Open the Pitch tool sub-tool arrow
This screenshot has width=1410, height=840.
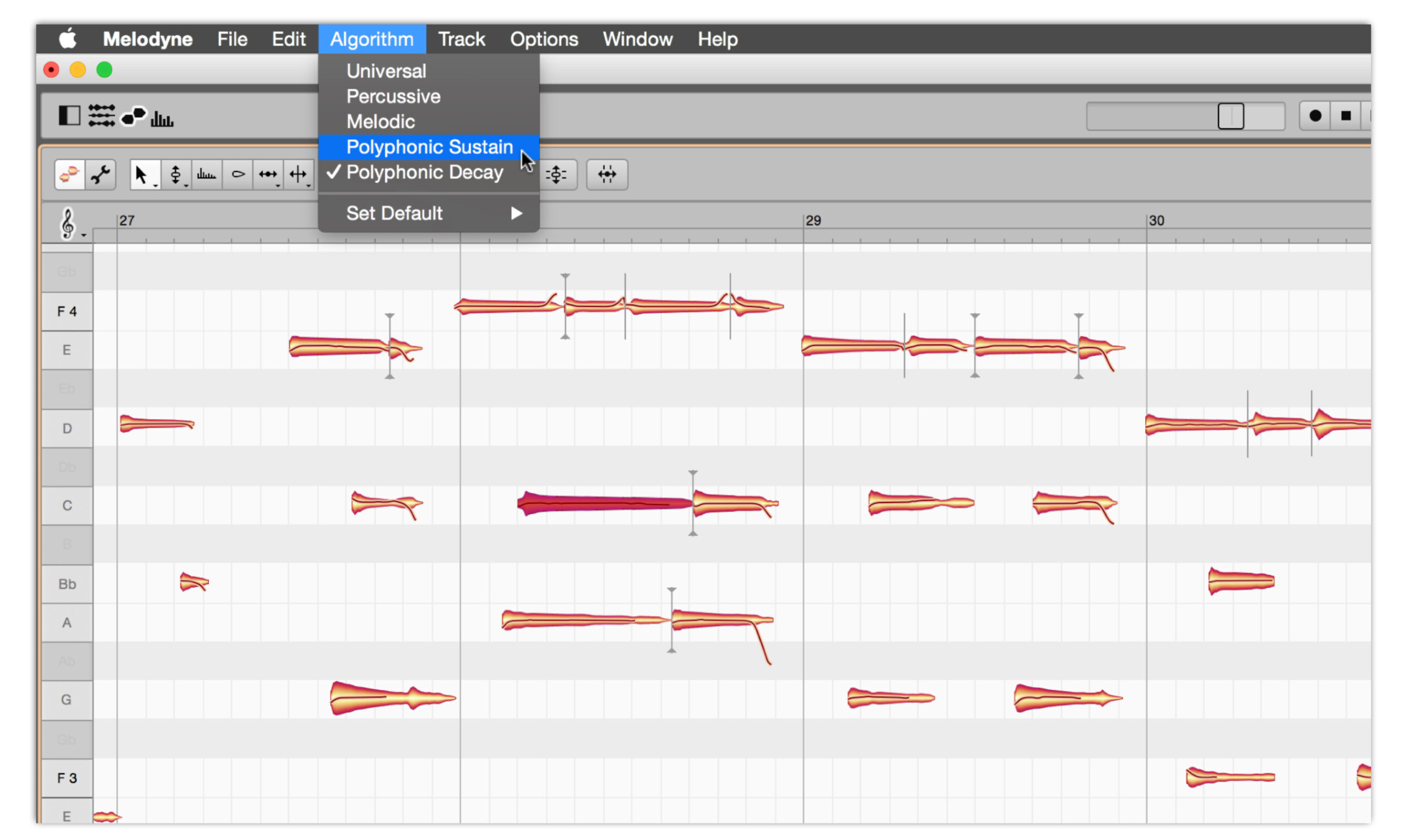click(186, 185)
